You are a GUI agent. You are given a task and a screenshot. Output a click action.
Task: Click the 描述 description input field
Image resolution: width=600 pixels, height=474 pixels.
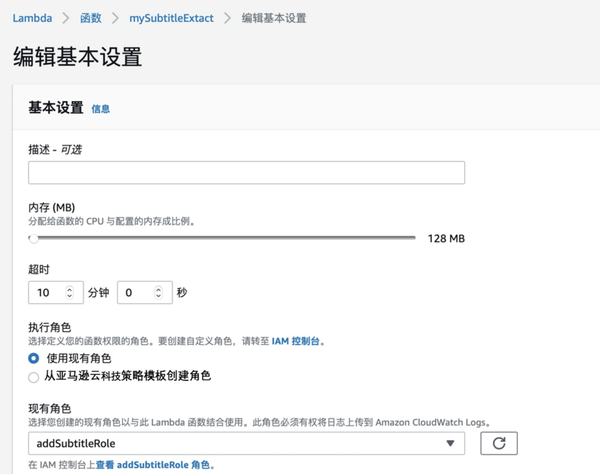coord(246,173)
